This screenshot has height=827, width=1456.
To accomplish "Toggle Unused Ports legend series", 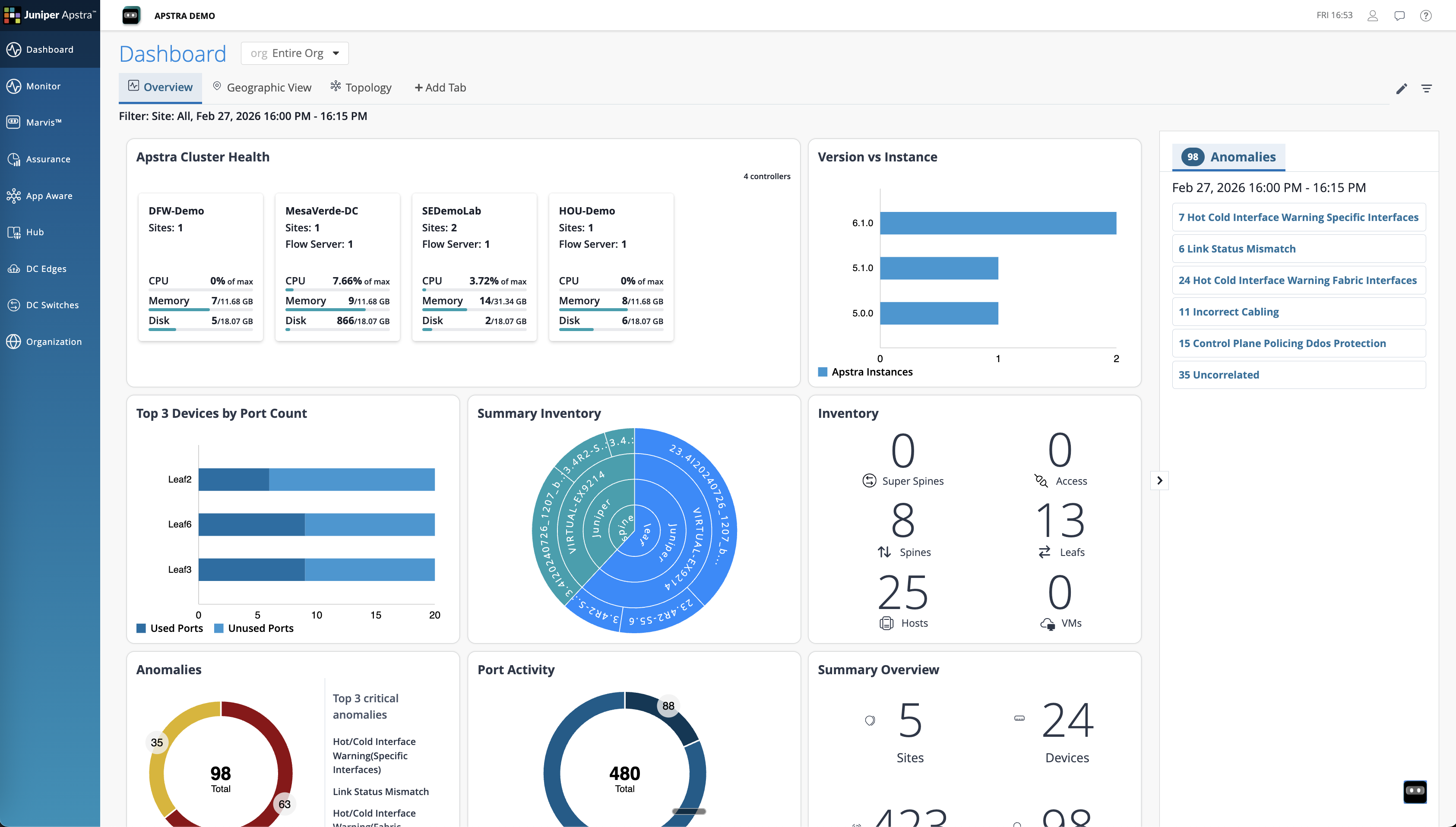I will (x=254, y=628).
